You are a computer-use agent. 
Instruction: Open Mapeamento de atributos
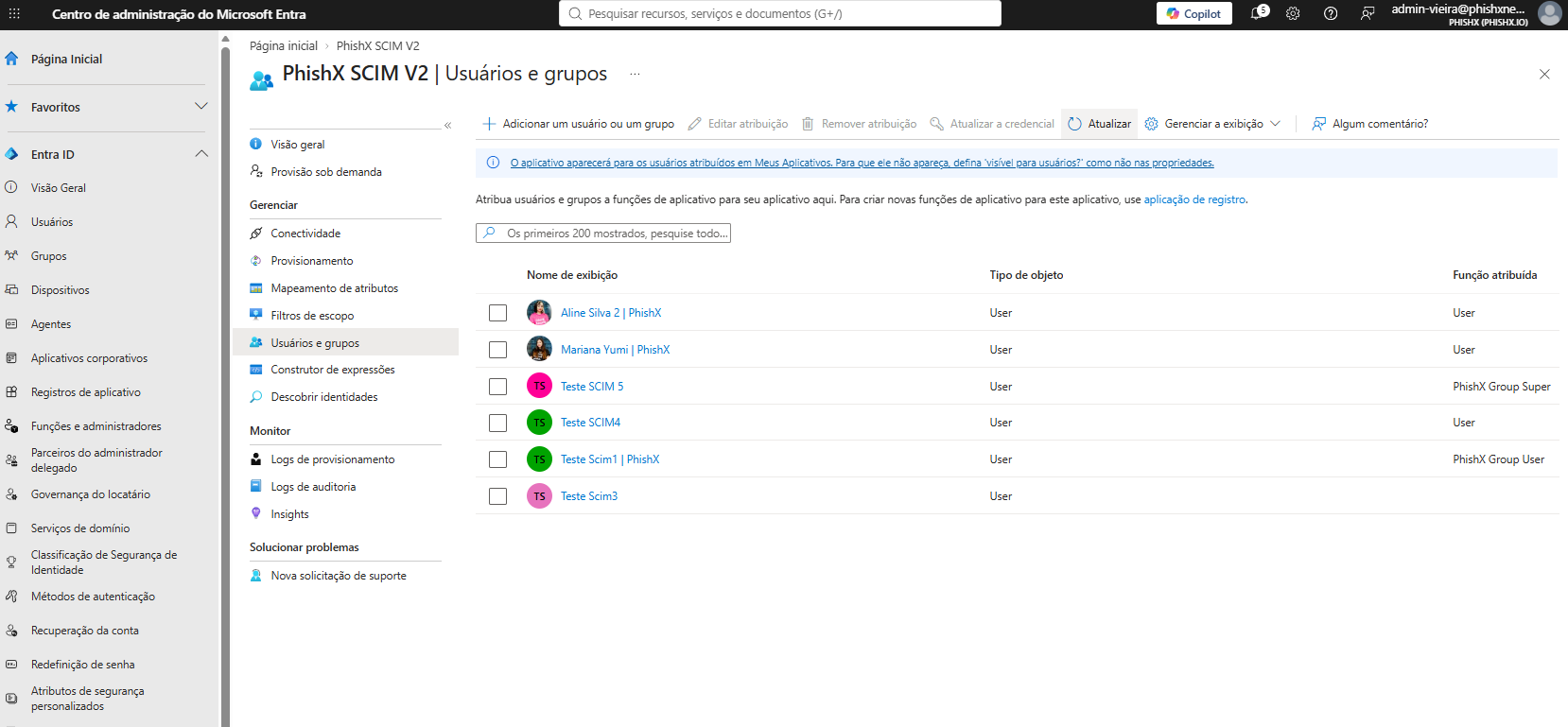(x=335, y=287)
